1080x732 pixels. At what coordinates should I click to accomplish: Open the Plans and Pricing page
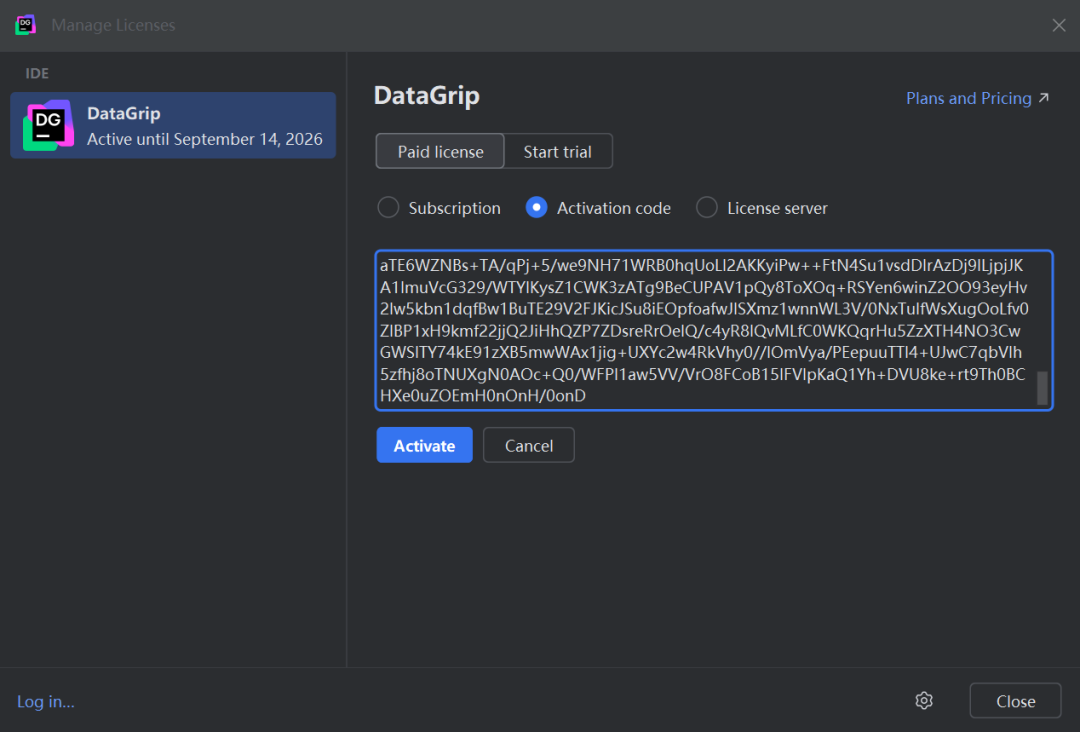[968, 98]
